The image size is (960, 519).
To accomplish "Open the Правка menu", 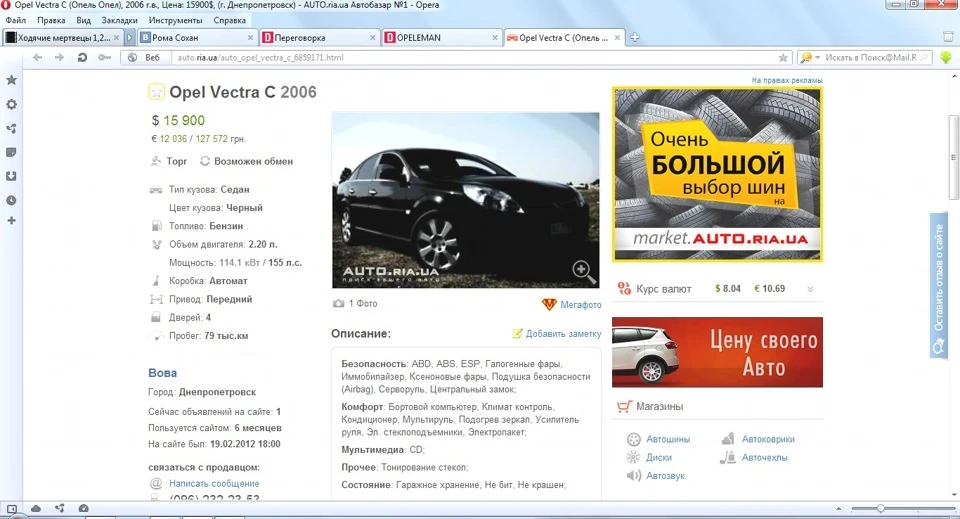I will click(x=51, y=20).
